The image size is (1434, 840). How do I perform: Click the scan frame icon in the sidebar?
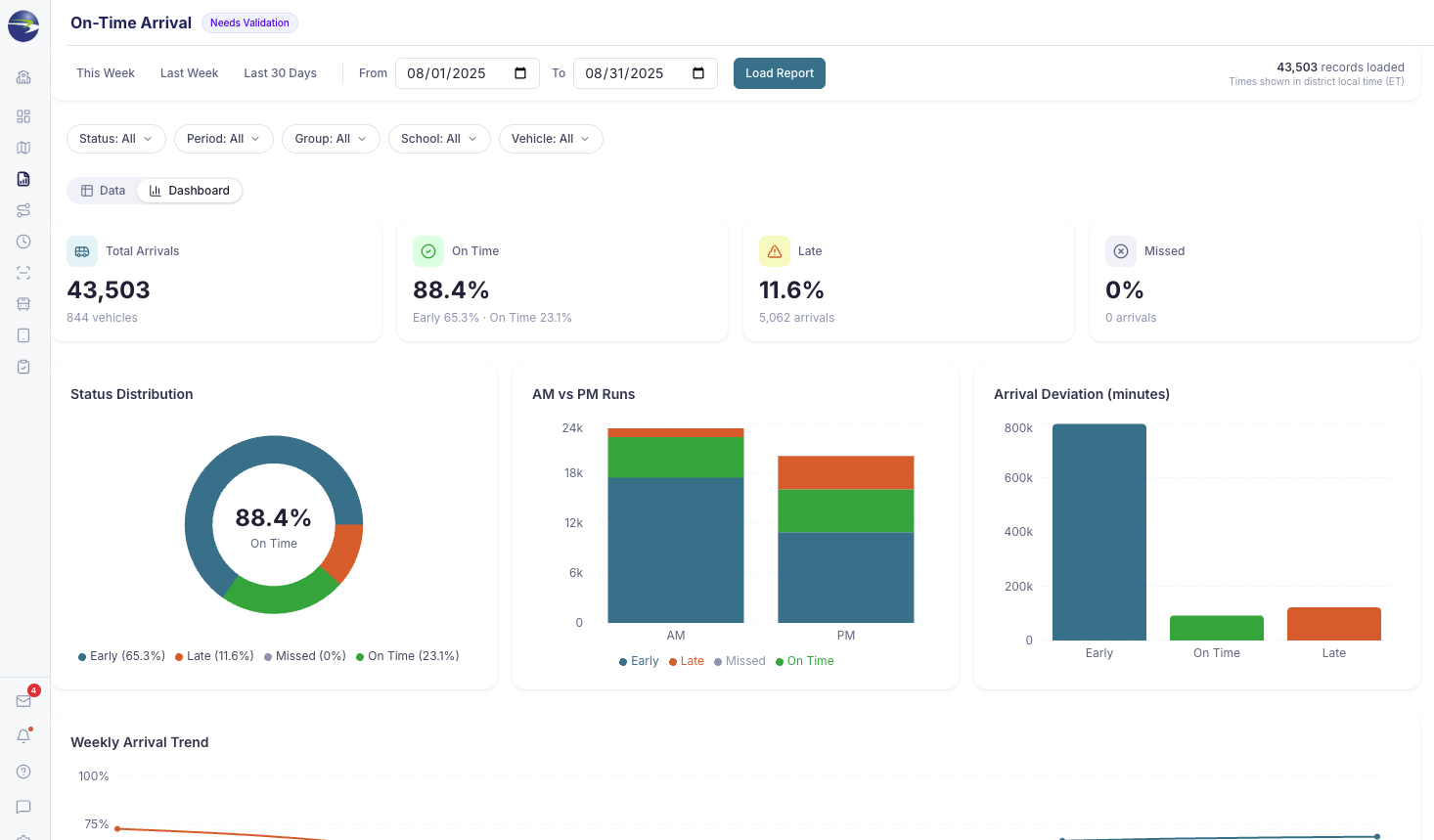coord(23,273)
